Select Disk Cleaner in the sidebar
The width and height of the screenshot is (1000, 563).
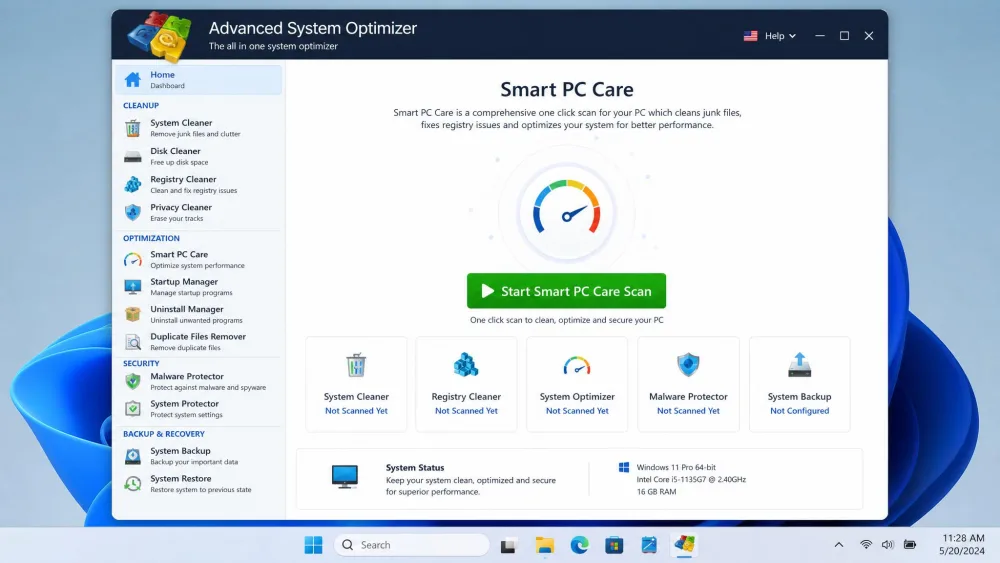click(199, 156)
